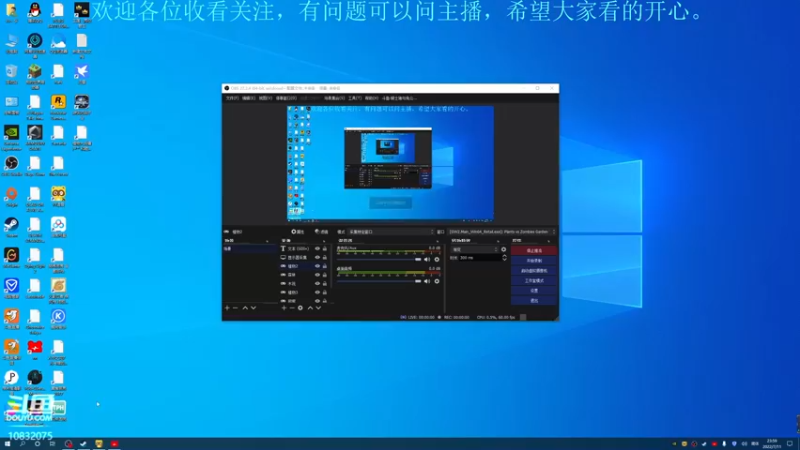Open the window selection dropdown showing Plants vs Zombies
This screenshot has width=800, height=450.
coord(502,232)
